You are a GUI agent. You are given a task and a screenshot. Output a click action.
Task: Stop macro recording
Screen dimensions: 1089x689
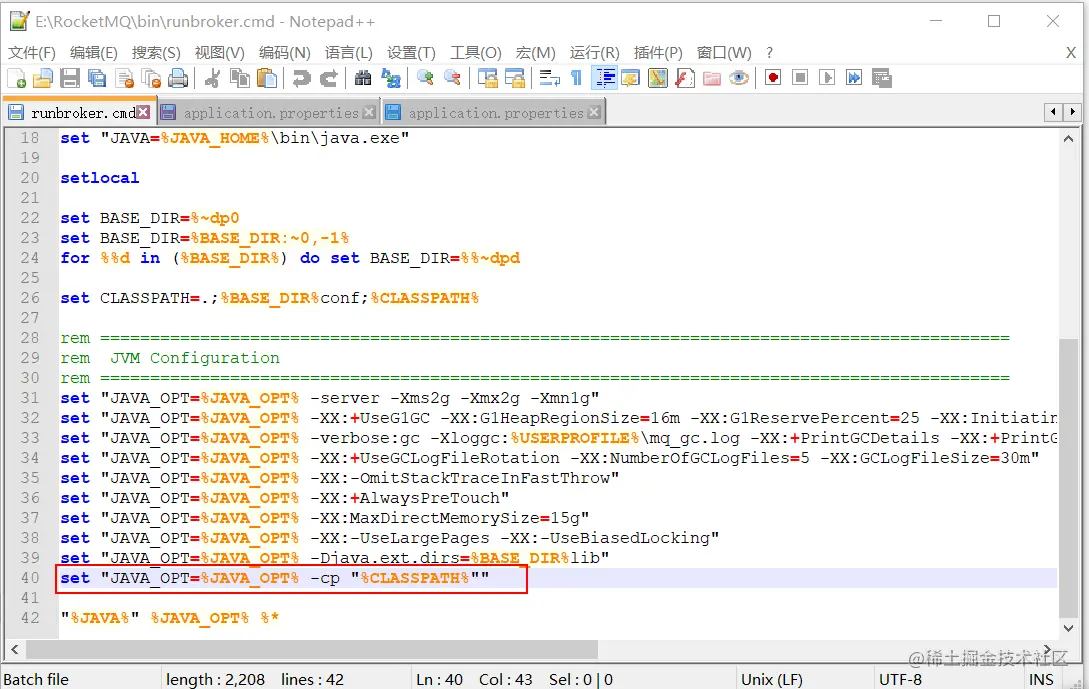pyautogui.click(x=800, y=78)
